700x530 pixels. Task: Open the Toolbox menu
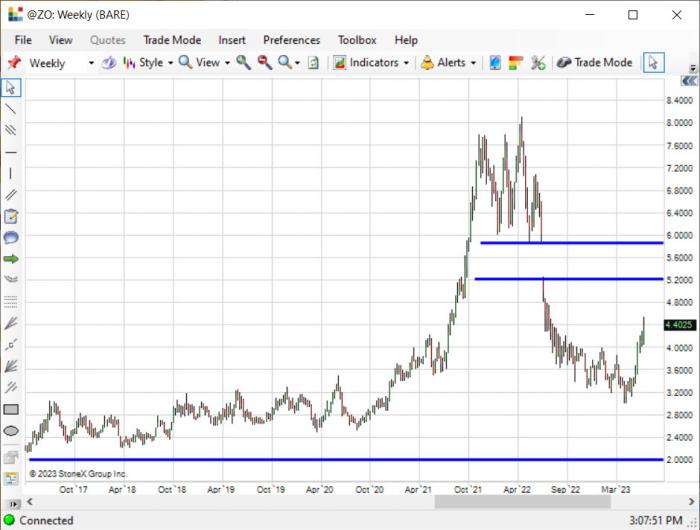[357, 40]
